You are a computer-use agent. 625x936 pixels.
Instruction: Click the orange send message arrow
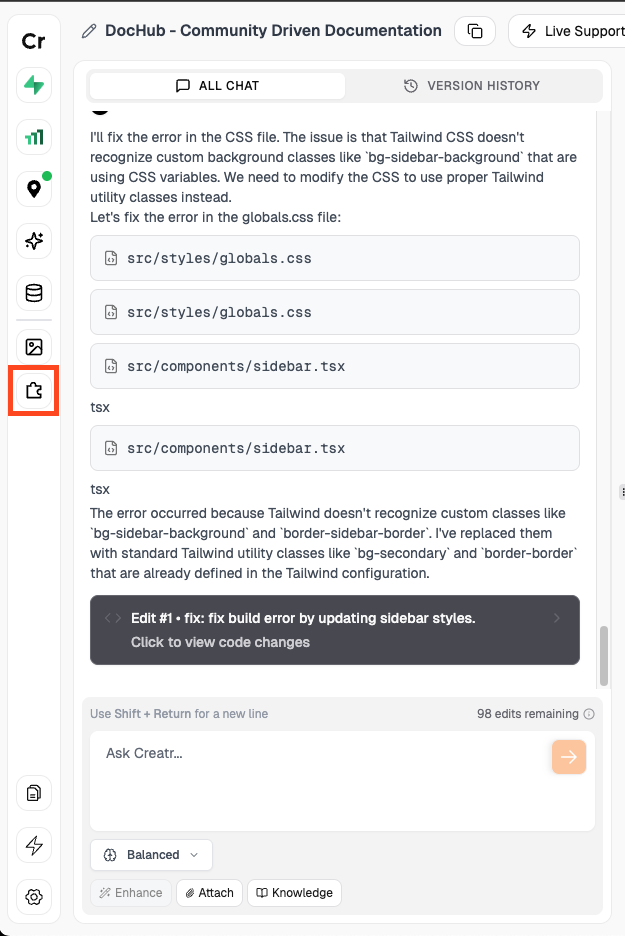568,757
